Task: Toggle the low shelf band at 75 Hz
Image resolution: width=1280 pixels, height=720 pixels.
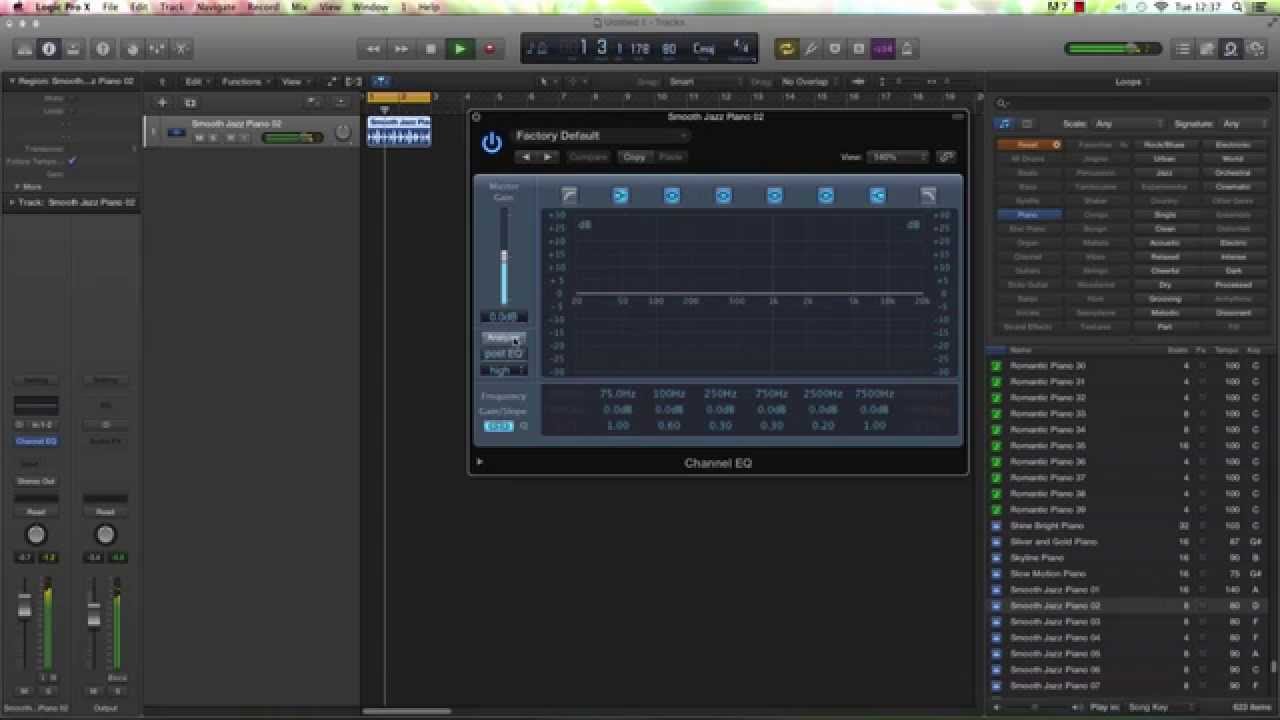Action: (620, 195)
